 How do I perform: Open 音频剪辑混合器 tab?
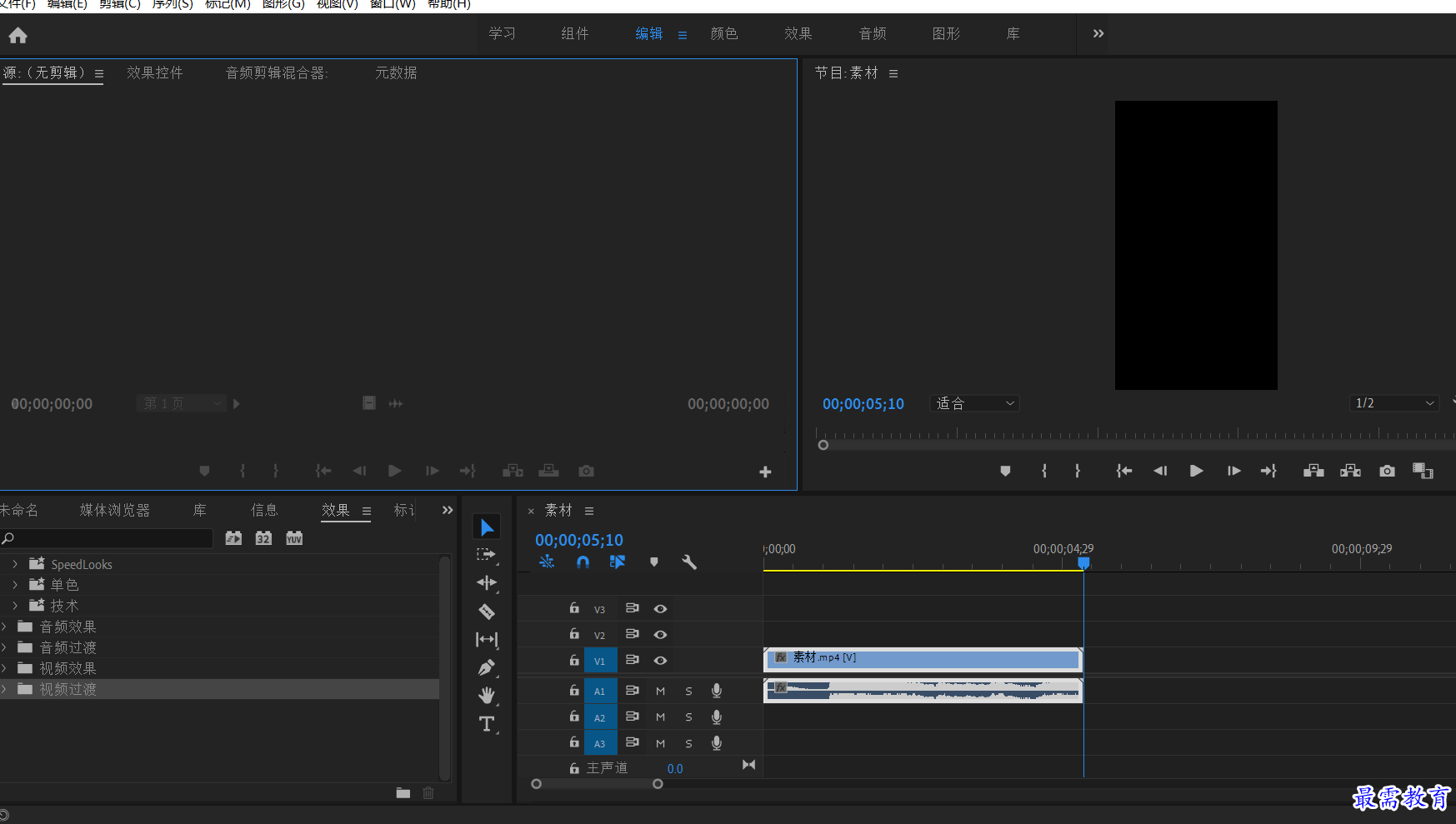point(277,72)
